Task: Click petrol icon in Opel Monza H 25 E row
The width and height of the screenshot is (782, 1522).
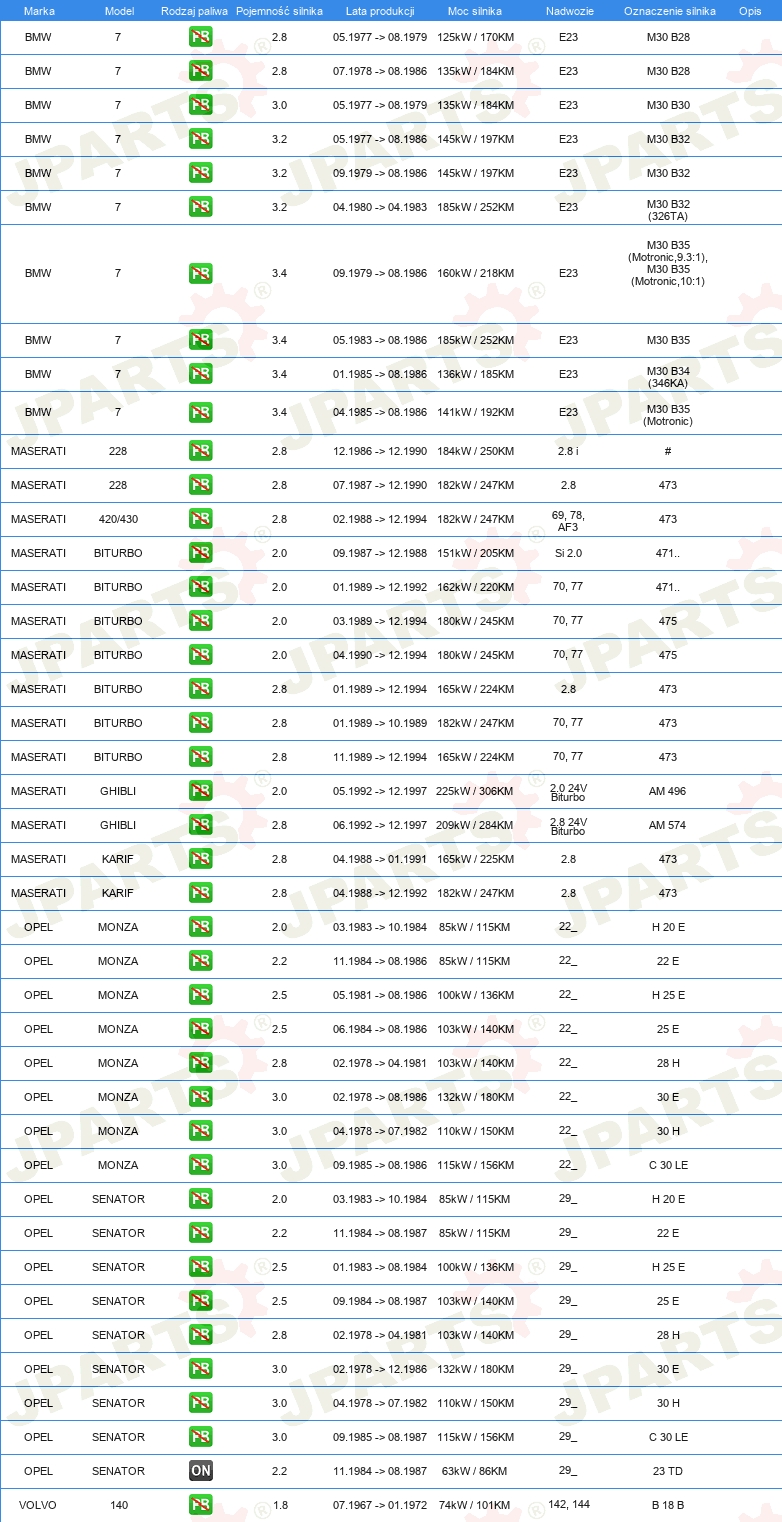Action: click(200, 995)
